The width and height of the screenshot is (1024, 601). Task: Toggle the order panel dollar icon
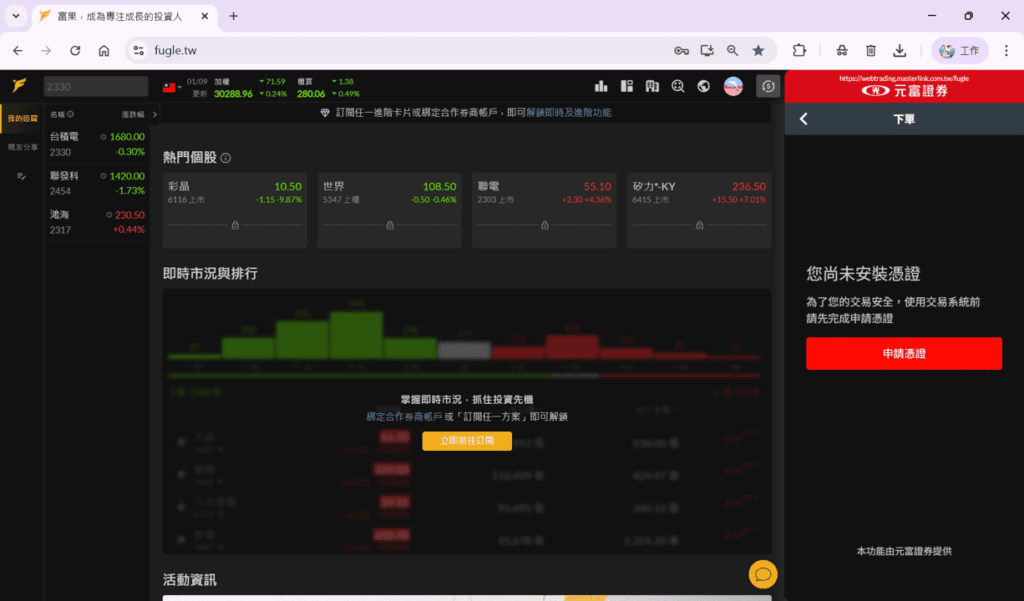click(767, 86)
